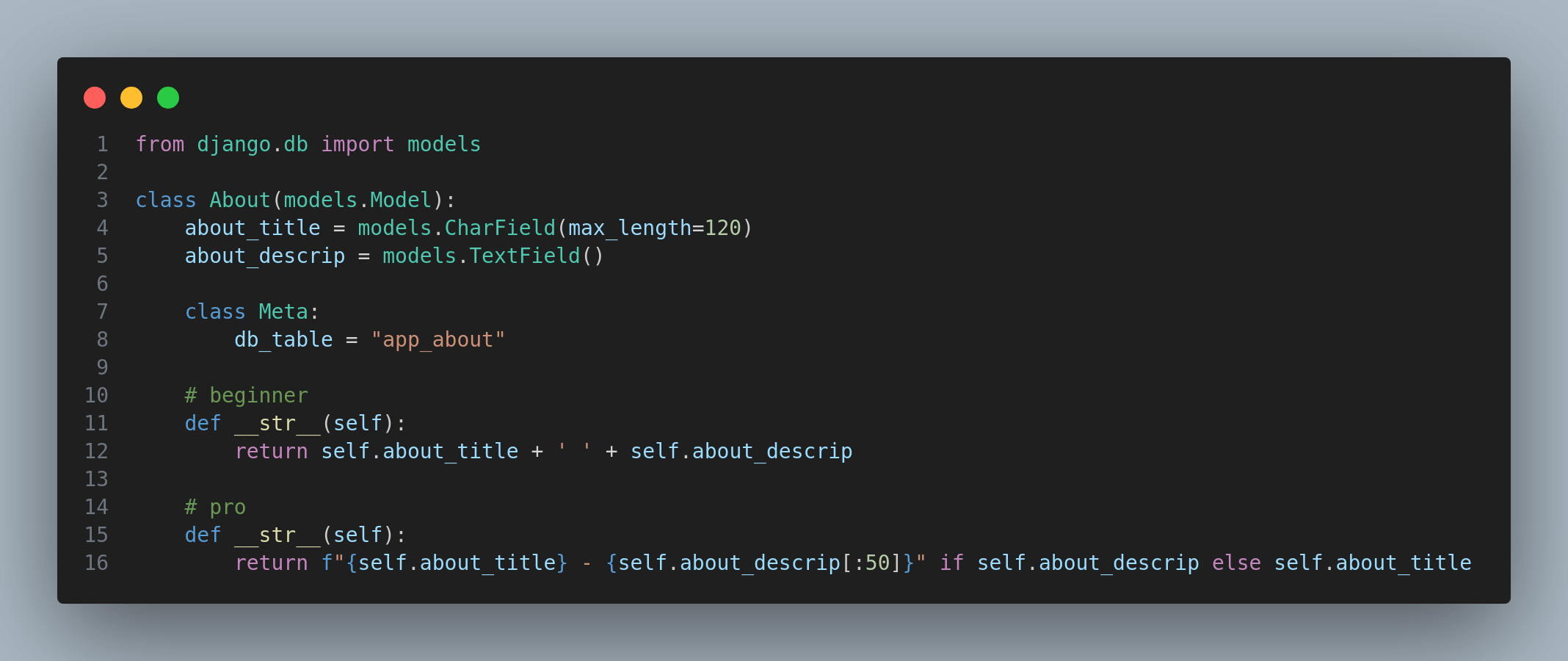The height and width of the screenshot is (661, 1568).
Task: Click line number 1 in gutter
Action: point(103,144)
